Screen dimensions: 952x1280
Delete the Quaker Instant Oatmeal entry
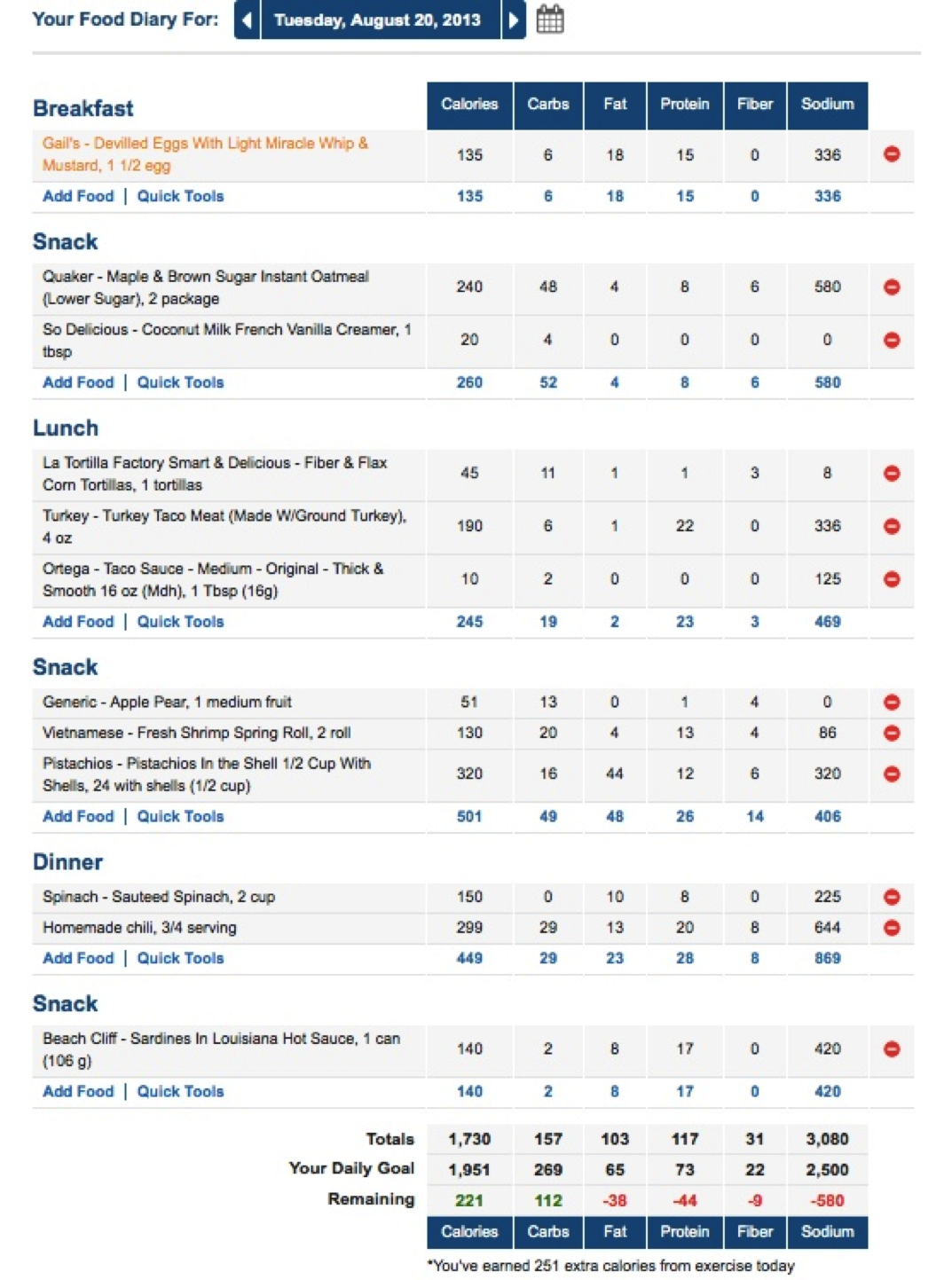(892, 287)
